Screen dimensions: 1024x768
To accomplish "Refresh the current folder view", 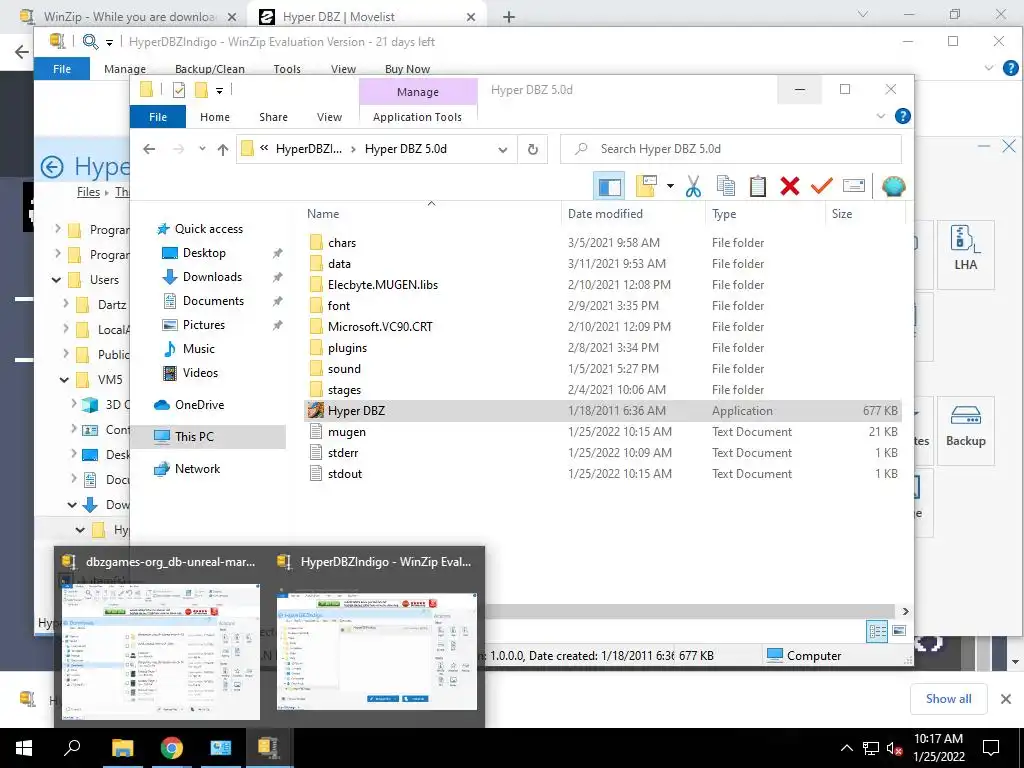I will pyautogui.click(x=533, y=150).
